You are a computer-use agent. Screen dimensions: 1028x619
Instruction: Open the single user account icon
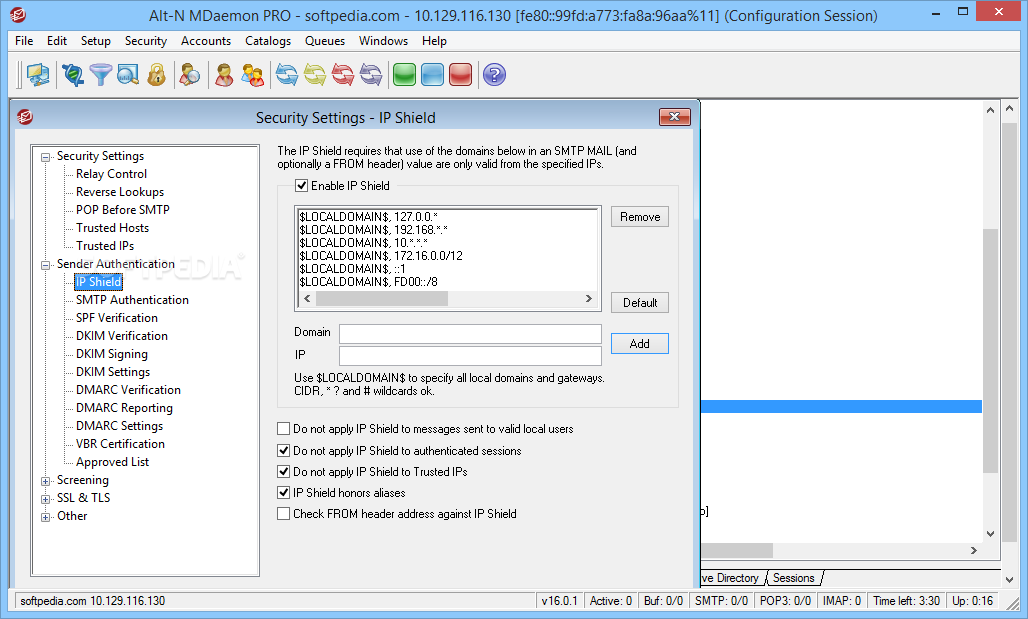pos(224,75)
